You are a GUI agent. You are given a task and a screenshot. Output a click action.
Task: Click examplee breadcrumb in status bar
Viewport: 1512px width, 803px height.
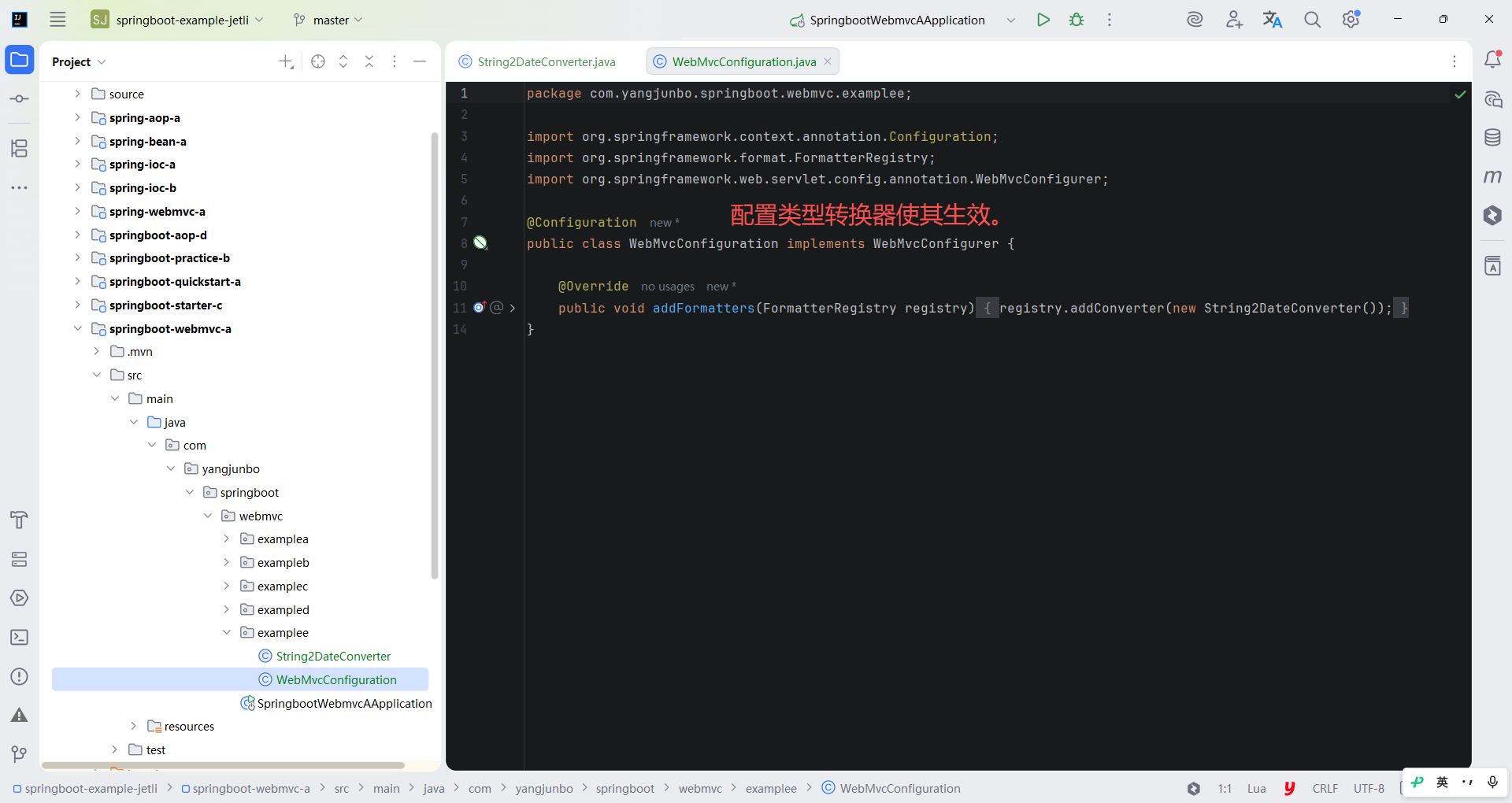pyautogui.click(x=771, y=788)
